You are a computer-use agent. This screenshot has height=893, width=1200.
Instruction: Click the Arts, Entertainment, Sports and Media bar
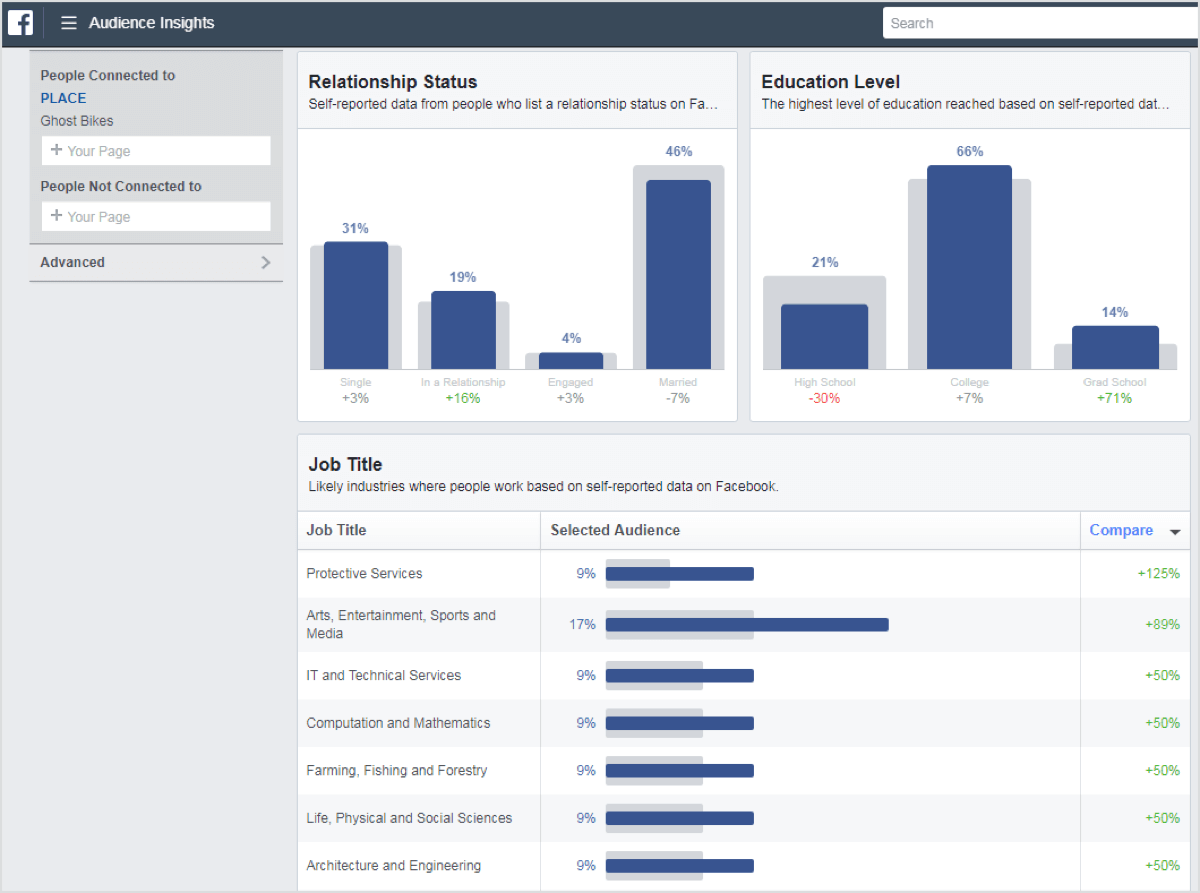[x=746, y=625]
